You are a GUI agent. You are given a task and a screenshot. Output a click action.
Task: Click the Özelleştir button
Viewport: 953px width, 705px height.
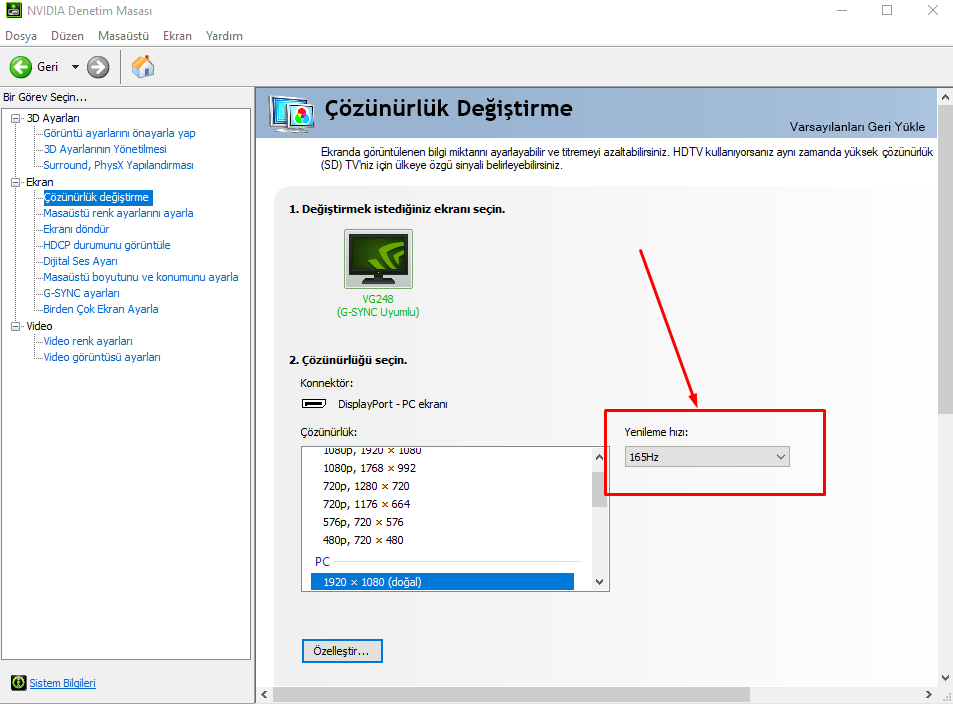point(342,651)
